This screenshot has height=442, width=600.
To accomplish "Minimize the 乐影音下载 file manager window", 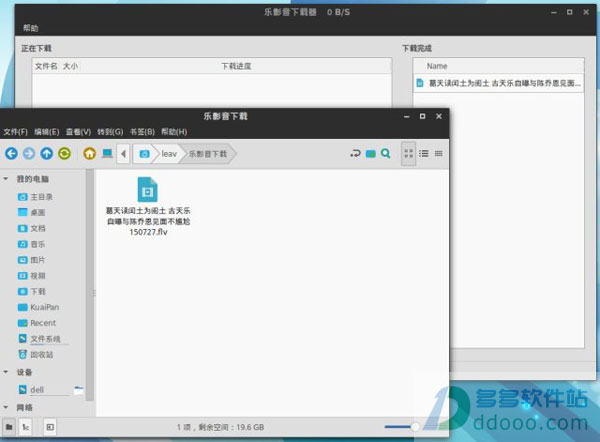I will 406,116.
